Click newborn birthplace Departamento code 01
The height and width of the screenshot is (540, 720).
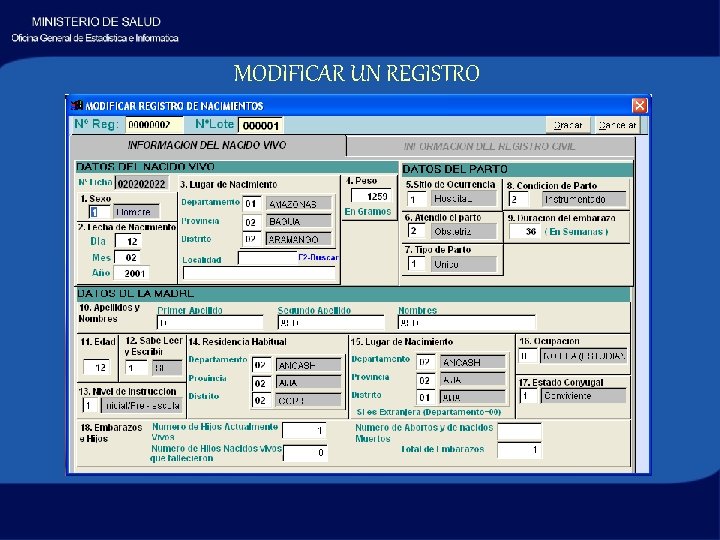pos(252,203)
